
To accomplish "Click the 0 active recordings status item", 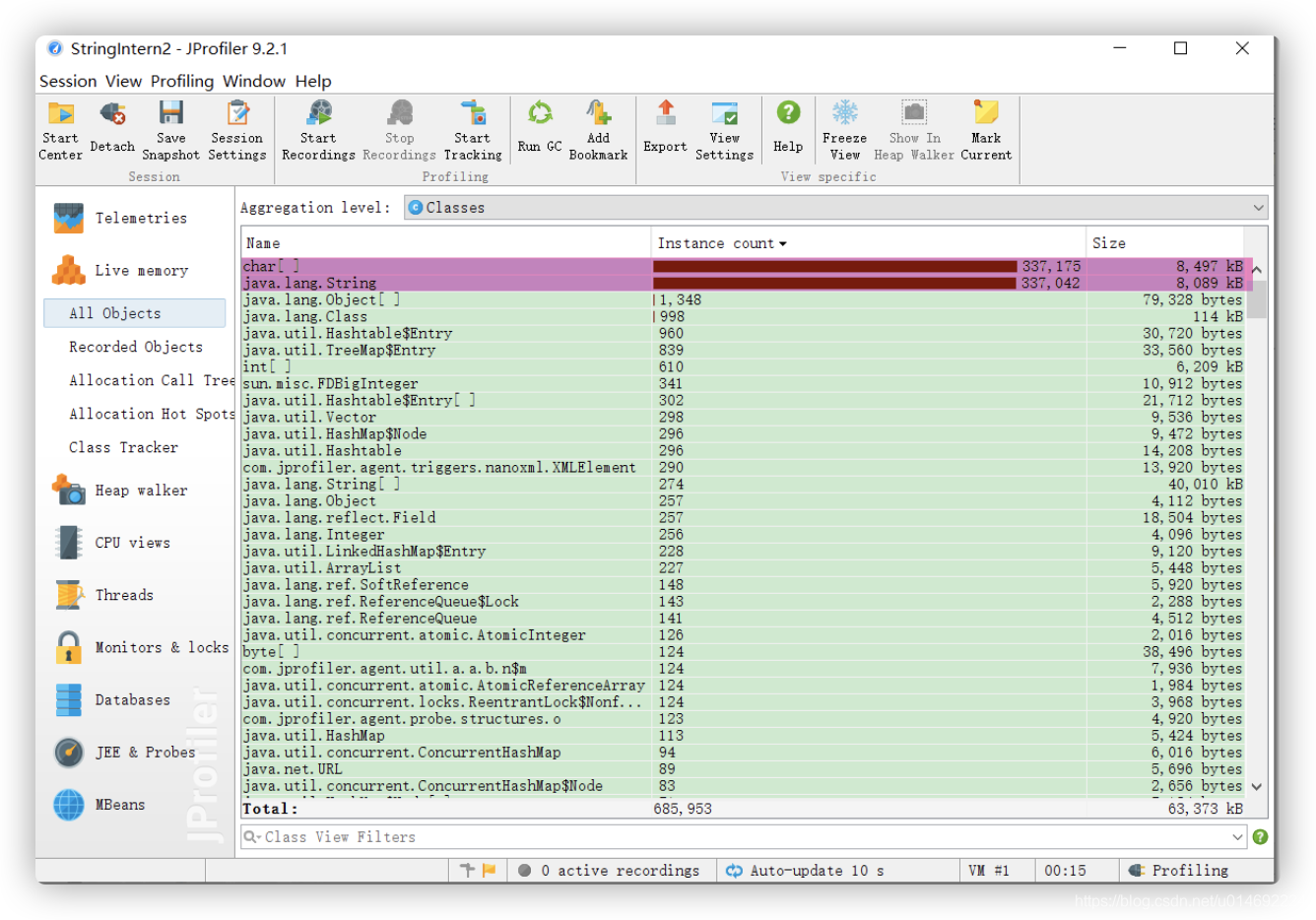I will coord(610,870).
